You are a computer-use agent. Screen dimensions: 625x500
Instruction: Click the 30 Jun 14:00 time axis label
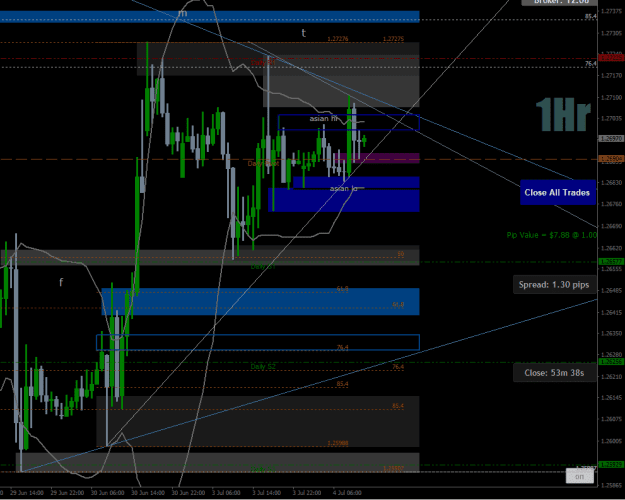[148, 493]
